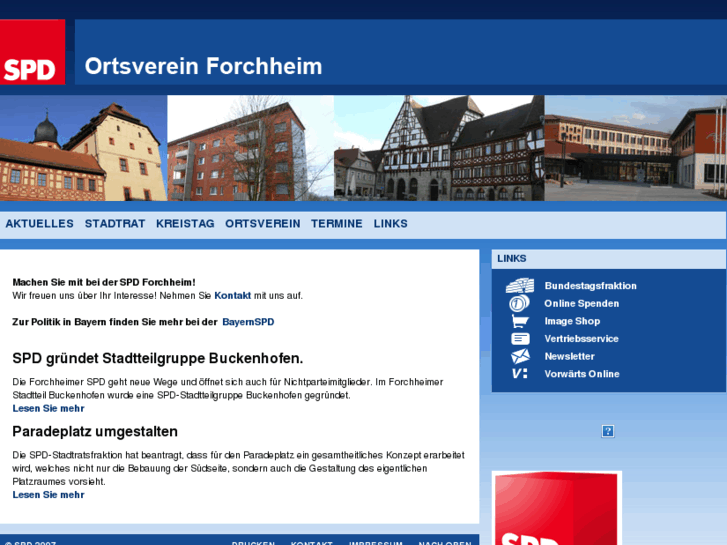Open the Bundestagsfraktion text link

click(590, 286)
